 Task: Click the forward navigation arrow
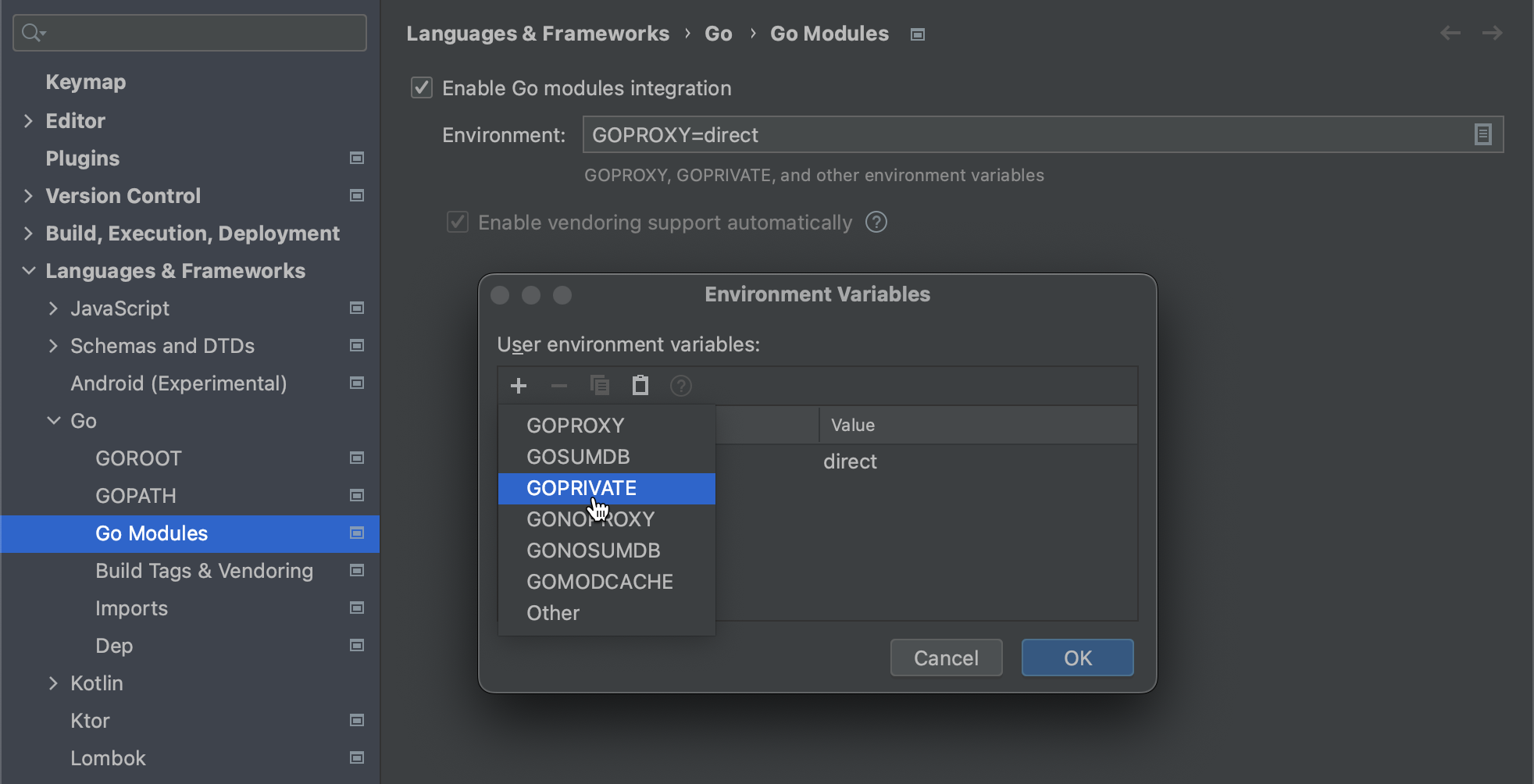(1493, 33)
